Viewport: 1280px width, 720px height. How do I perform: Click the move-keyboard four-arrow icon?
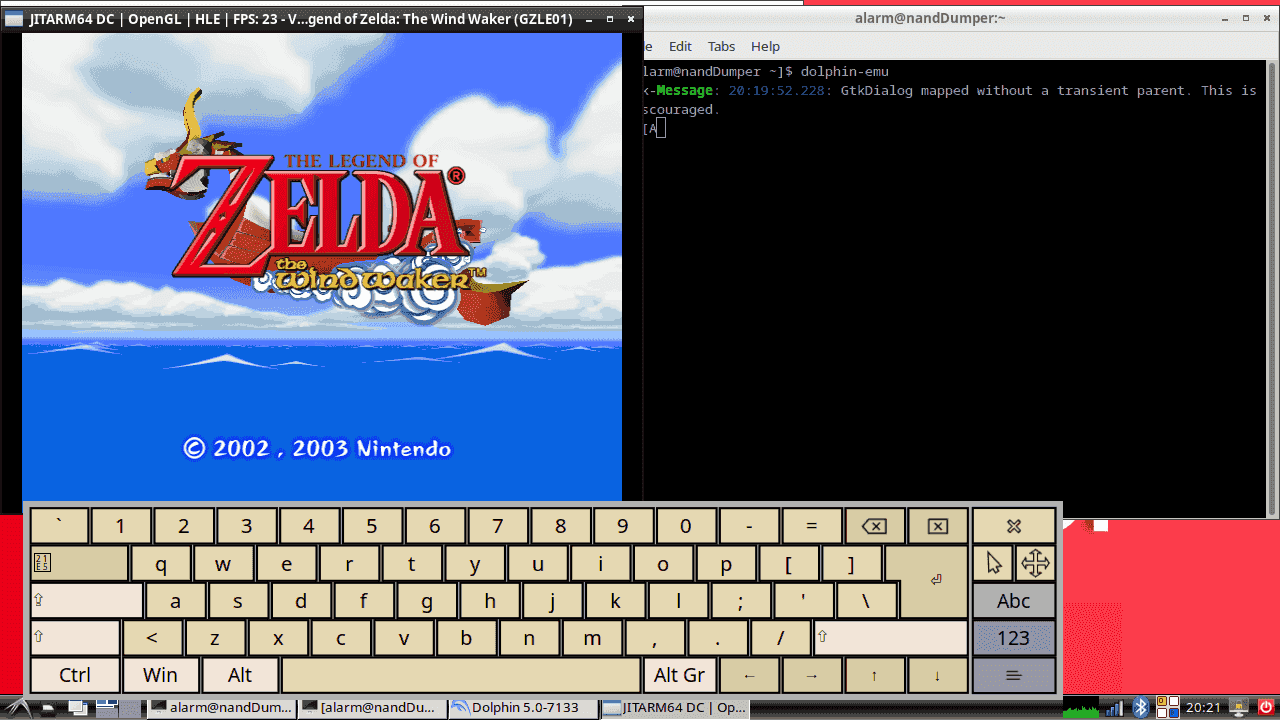(1035, 563)
